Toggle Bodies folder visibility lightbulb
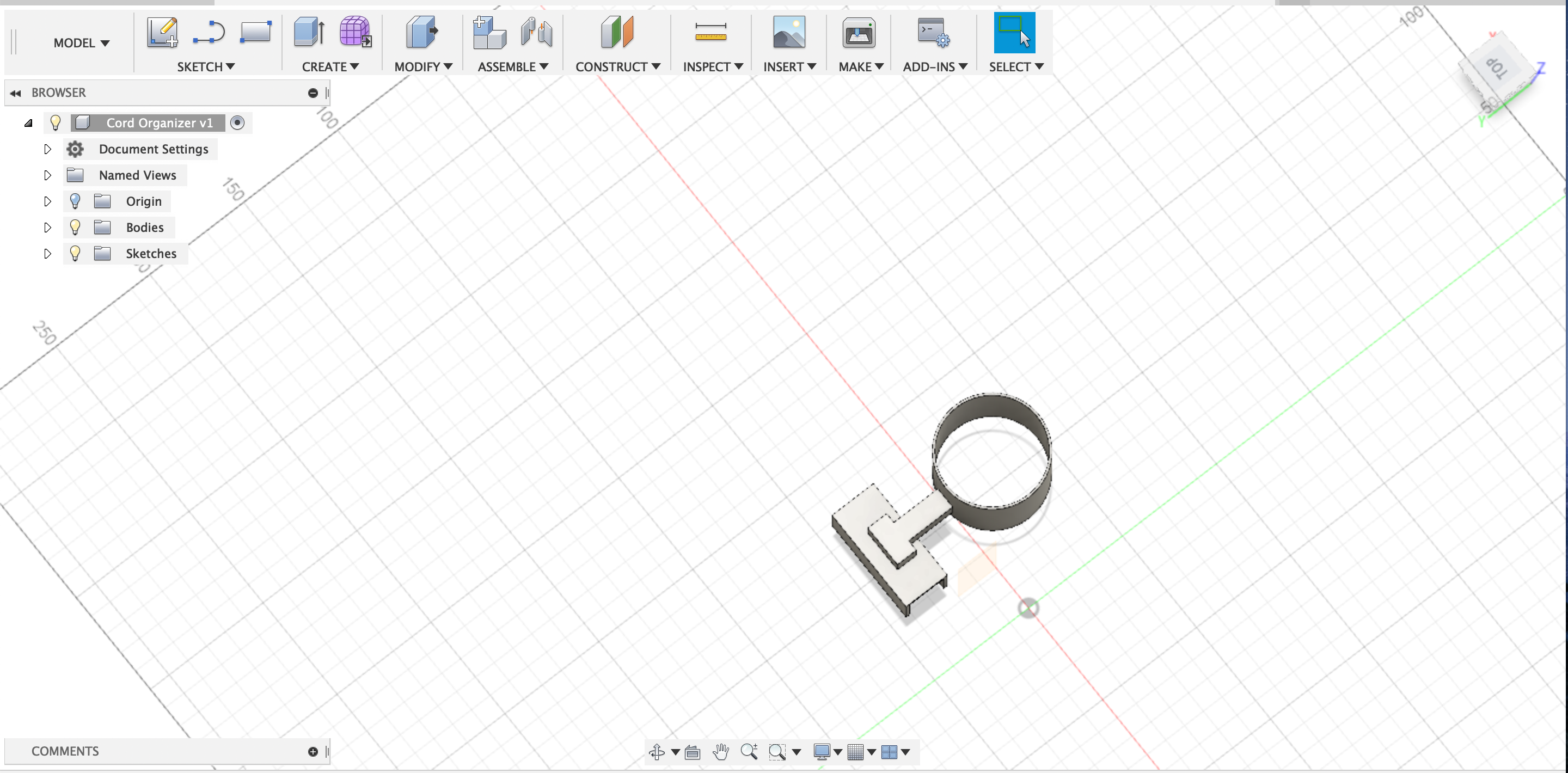 pyautogui.click(x=75, y=228)
